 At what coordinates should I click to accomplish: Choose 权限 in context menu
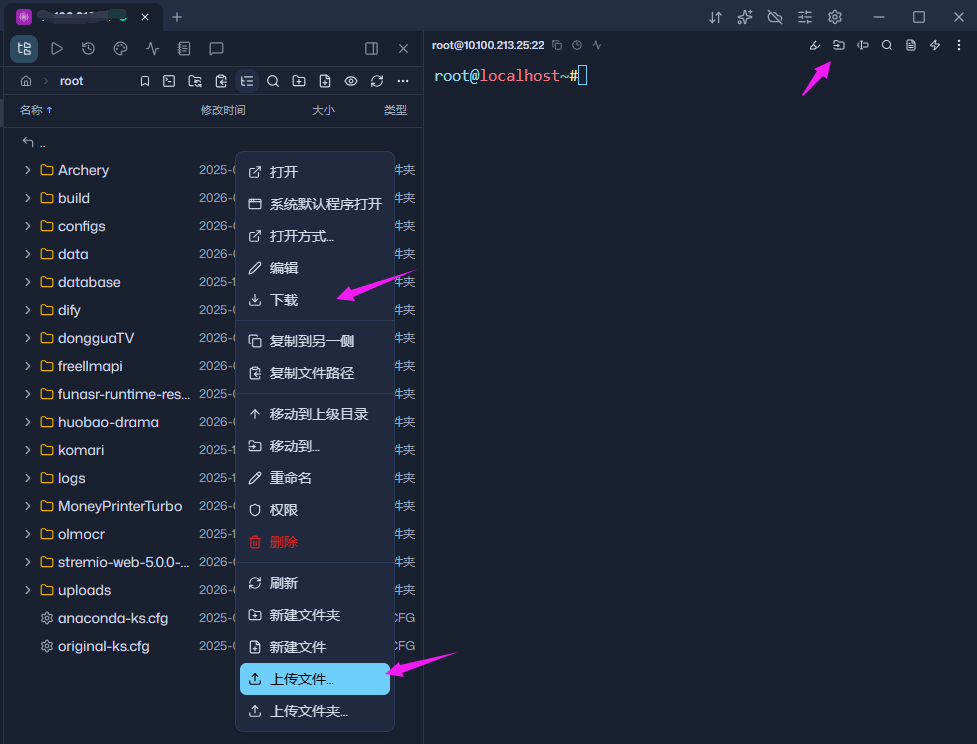pyautogui.click(x=315, y=510)
